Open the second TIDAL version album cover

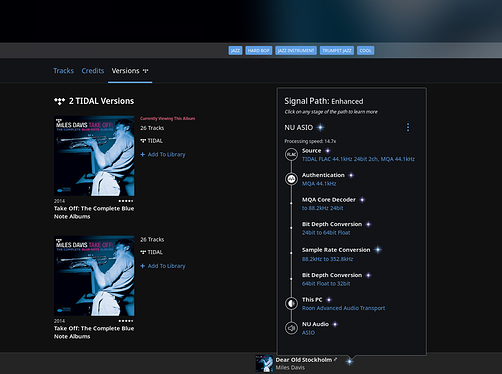(x=94, y=276)
